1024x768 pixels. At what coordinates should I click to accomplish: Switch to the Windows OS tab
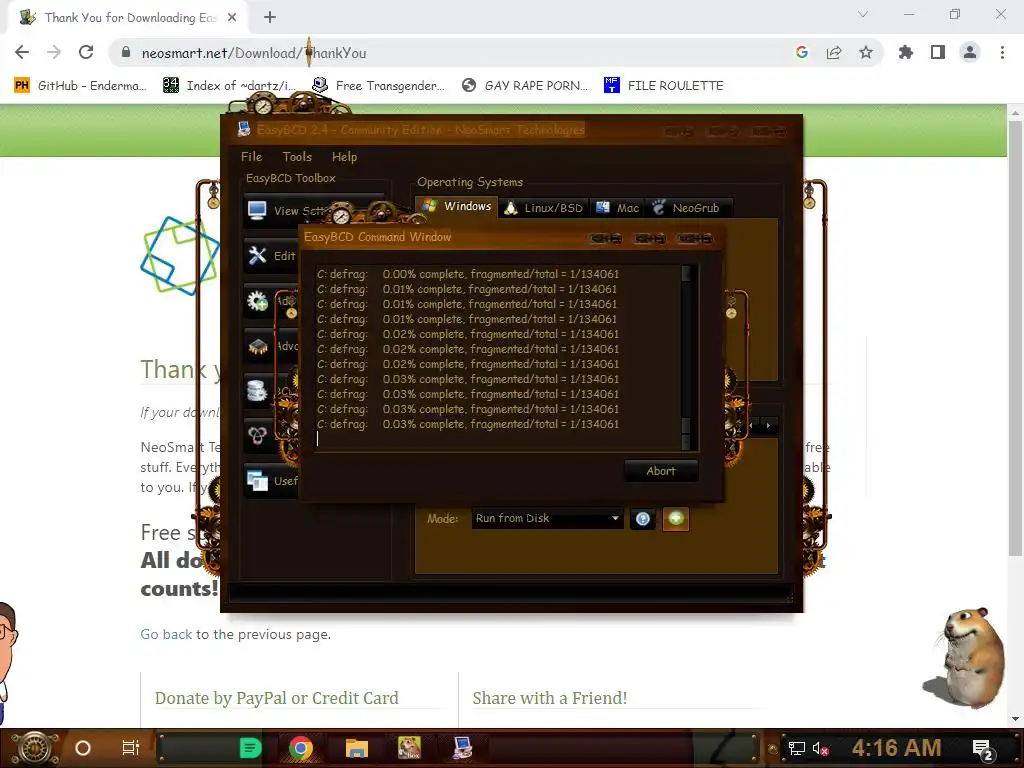coord(456,206)
